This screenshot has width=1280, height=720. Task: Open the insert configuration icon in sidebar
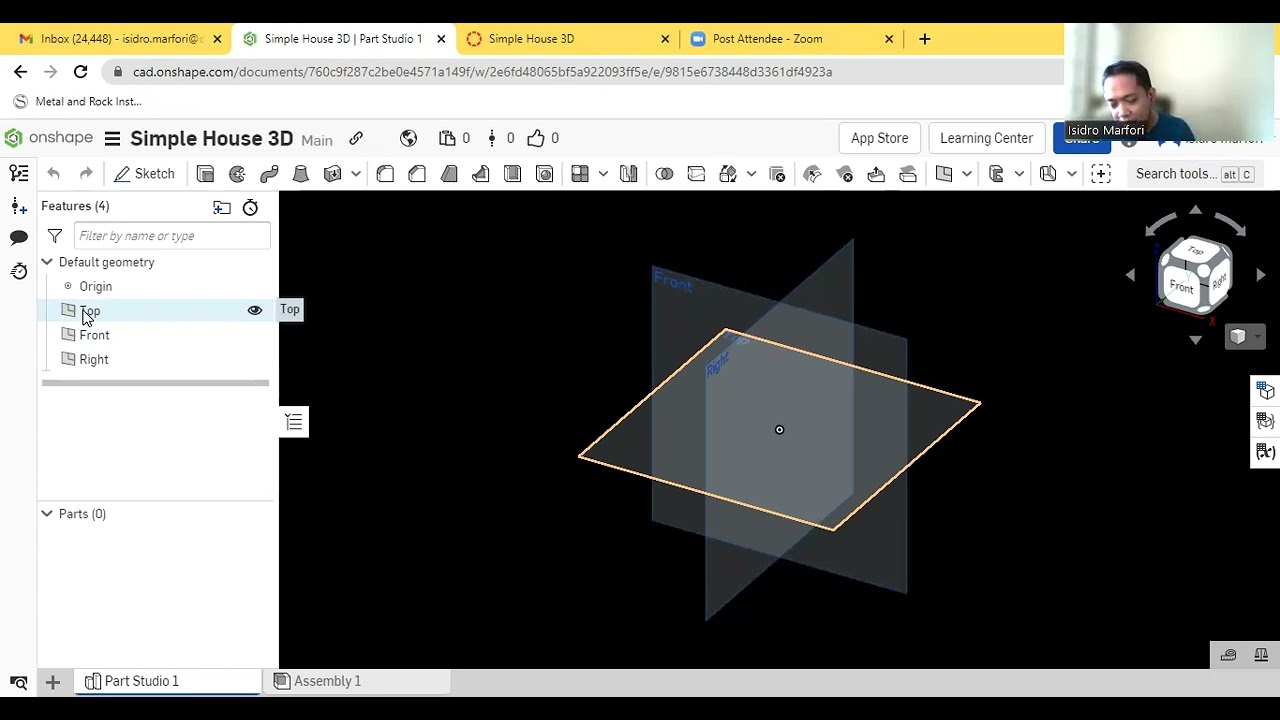[19, 206]
